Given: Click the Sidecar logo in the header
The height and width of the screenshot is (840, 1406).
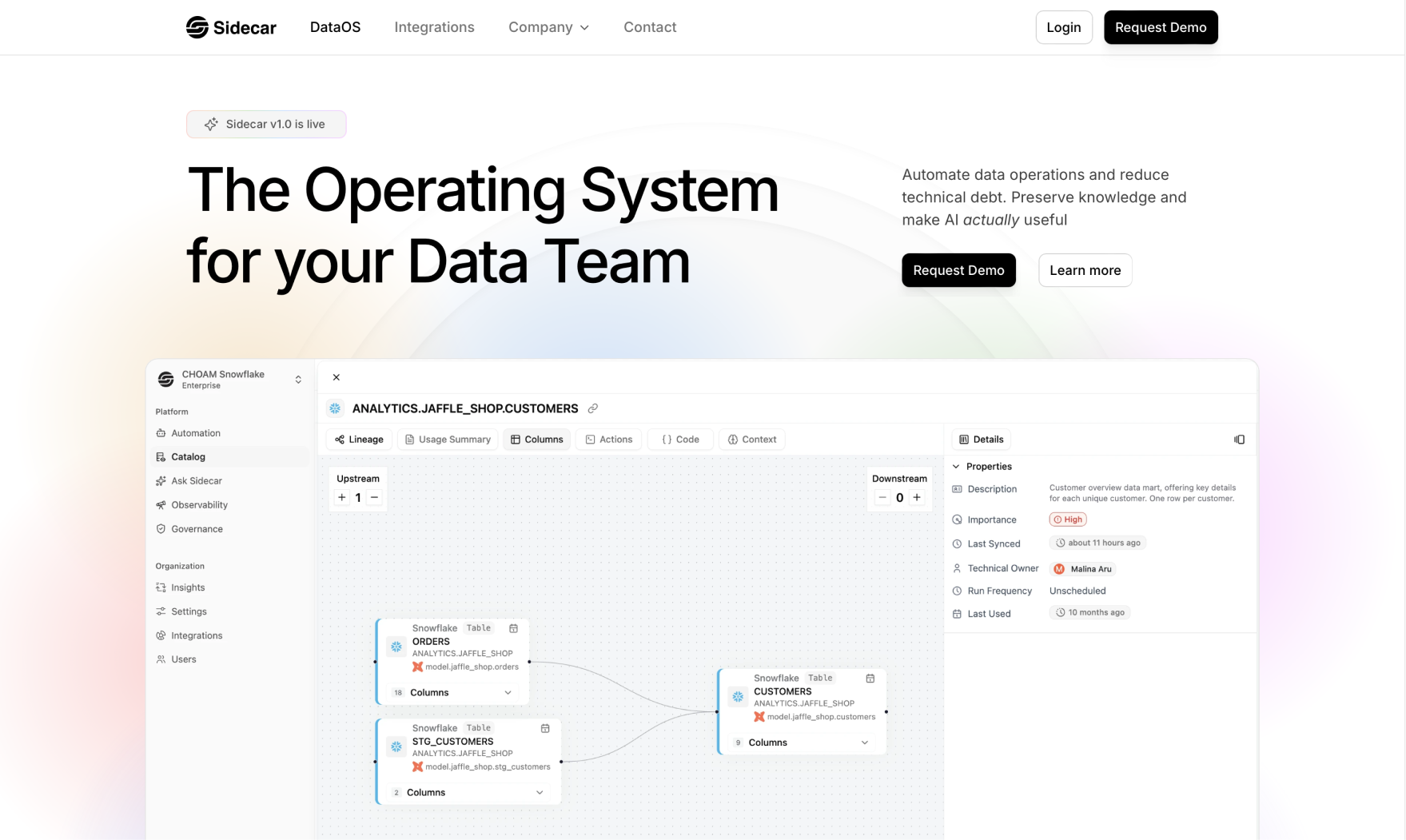Looking at the screenshot, I should [x=230, y=27].
